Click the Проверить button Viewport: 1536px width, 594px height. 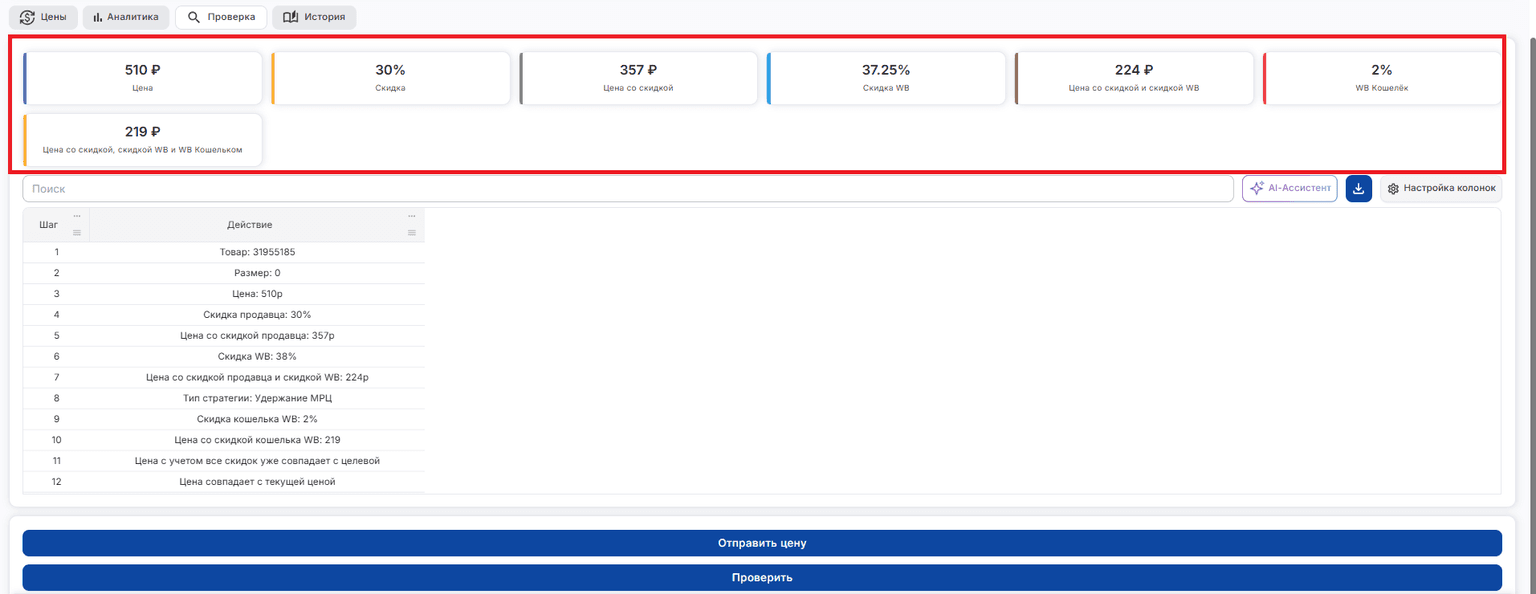coord(762,578)
